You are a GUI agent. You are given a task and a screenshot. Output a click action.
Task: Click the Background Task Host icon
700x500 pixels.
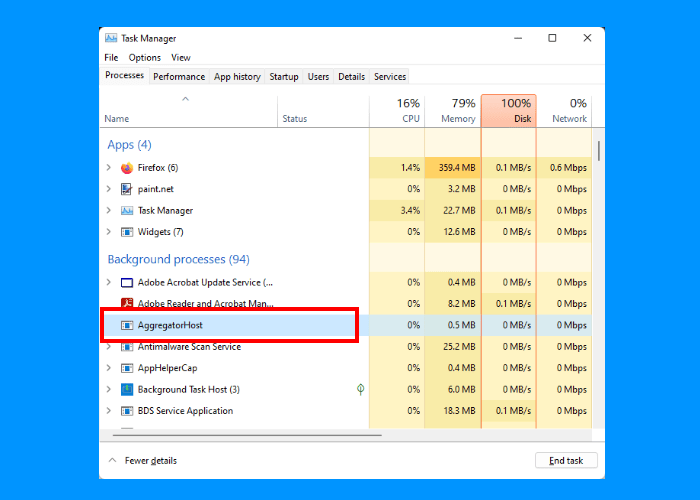pyautogui.click(x=127, y=389)
